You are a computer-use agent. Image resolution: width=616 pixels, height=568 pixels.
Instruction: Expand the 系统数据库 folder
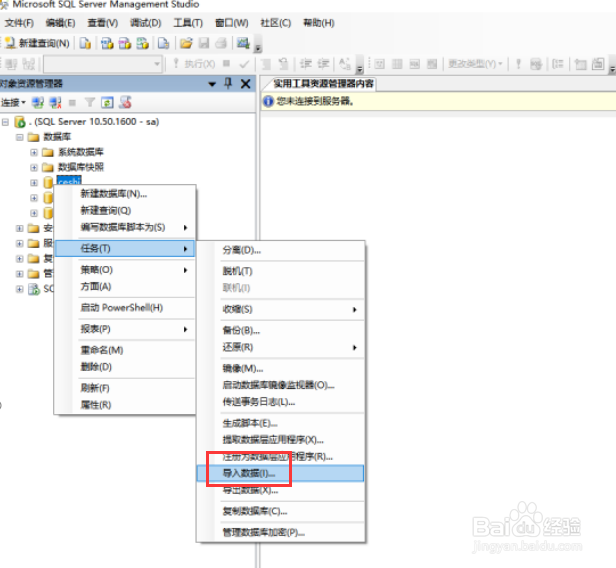pyautogui.click(x=34, y=152)
